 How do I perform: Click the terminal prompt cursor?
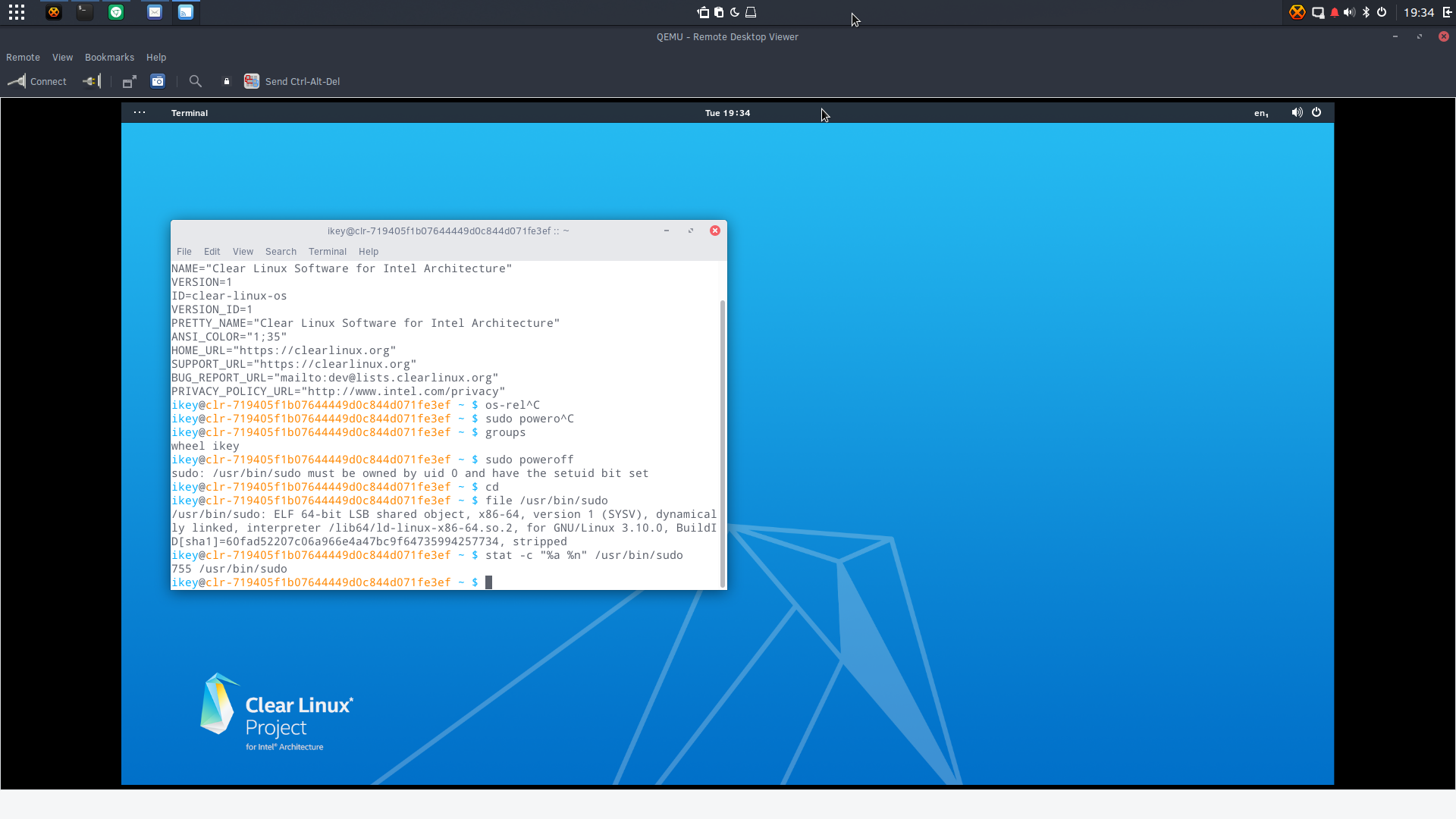[x=489, y=582]
